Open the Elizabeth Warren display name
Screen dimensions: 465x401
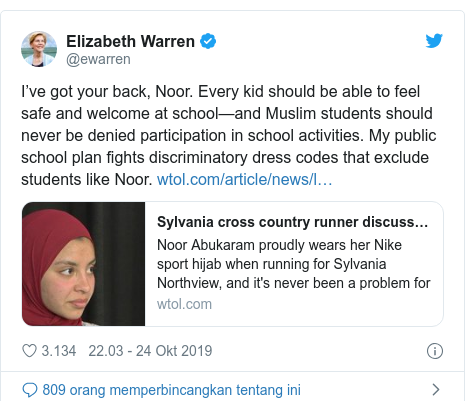pyautogui.click(x=130, y=41)
